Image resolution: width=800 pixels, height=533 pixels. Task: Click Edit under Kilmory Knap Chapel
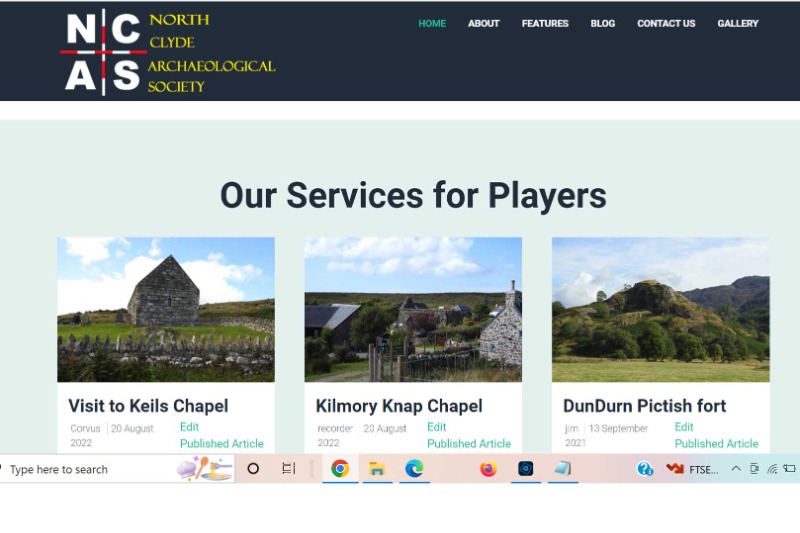(x=436, y=427)
